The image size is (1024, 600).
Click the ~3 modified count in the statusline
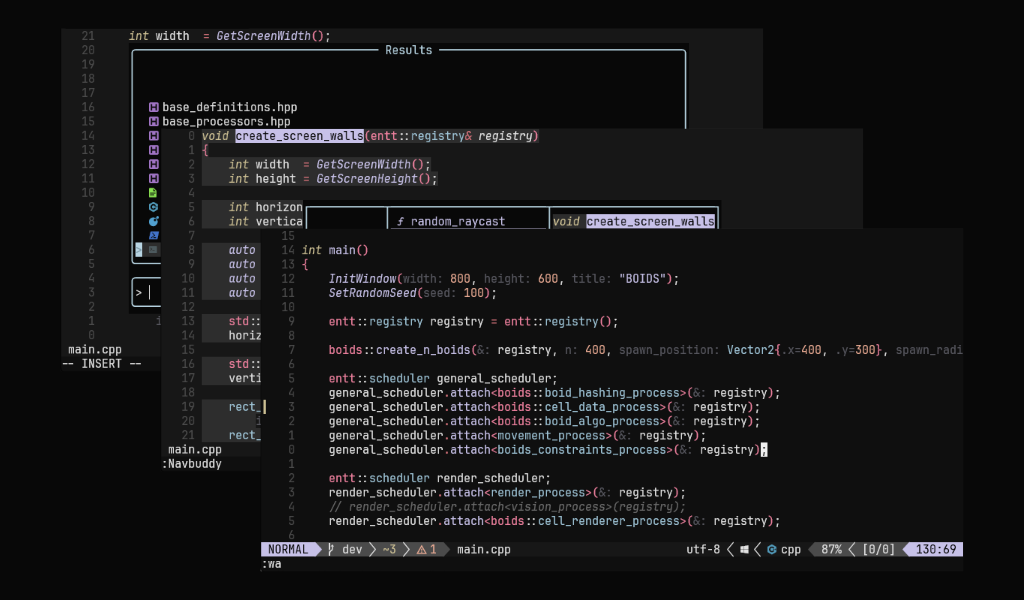[x=389, y=550]
